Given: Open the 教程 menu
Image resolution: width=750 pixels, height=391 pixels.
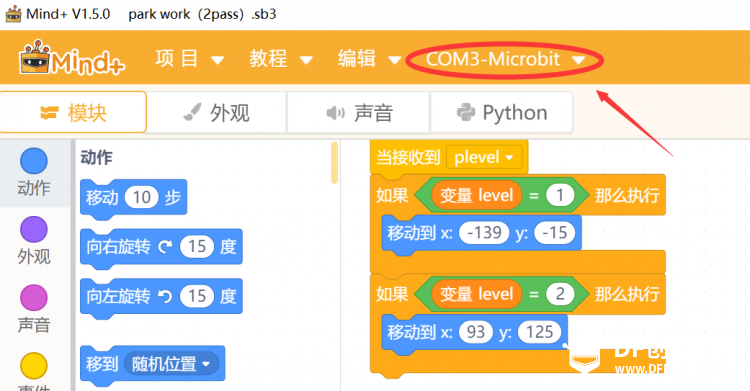Looking at the screenshot, I should point(281,59).
